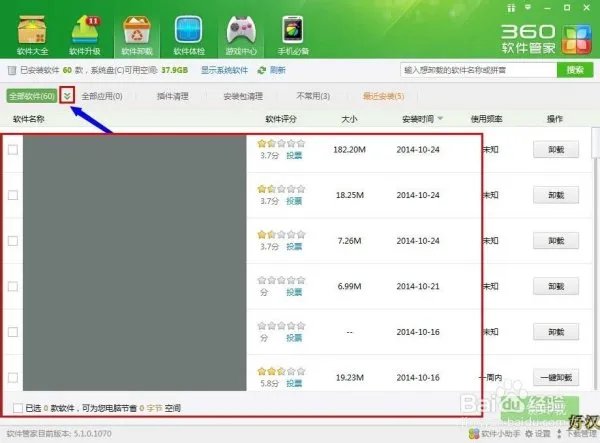Switch to 最近安装(5) tab

pyautogui.click(x=383, y=96)
